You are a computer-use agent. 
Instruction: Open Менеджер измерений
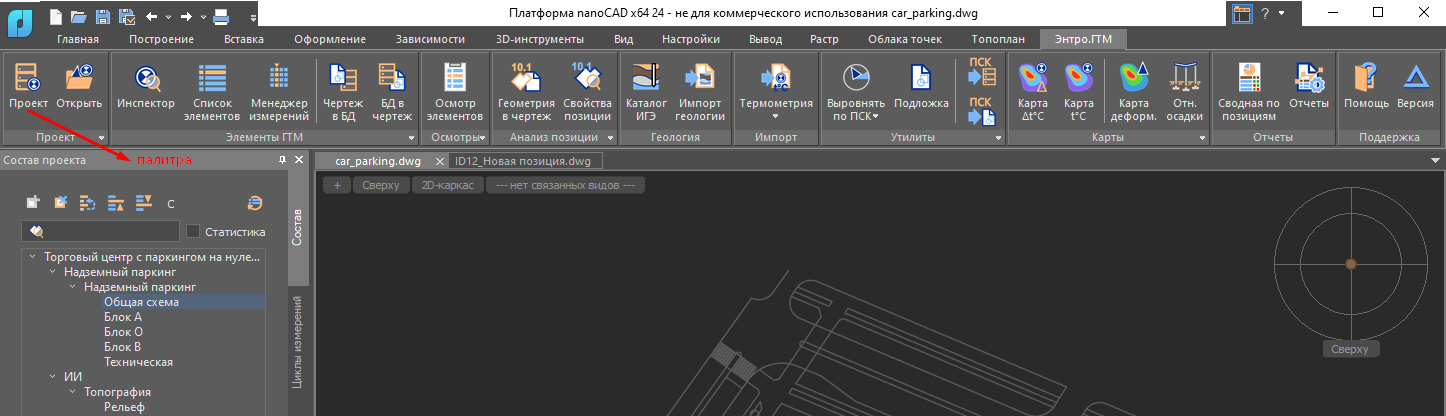[279, 87]
